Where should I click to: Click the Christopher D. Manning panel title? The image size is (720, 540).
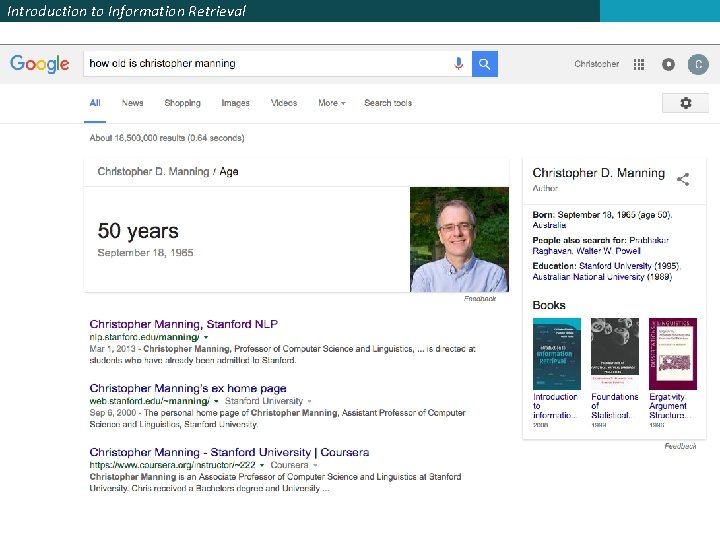[598, 173]
